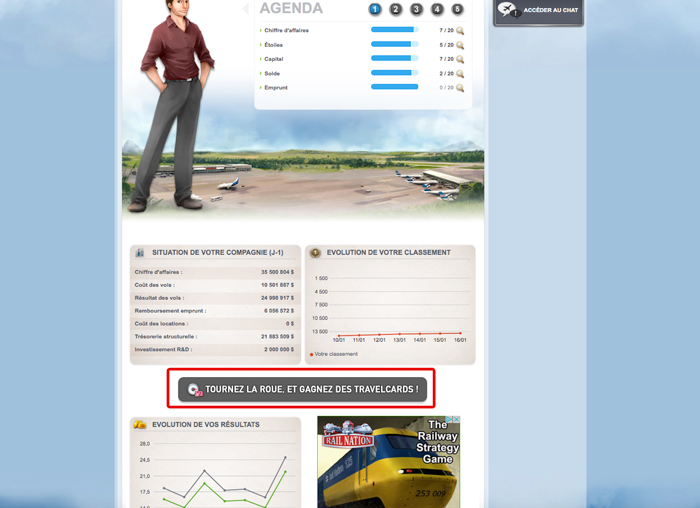
Task: Click Votre classement legend entry
Action: 333,354
